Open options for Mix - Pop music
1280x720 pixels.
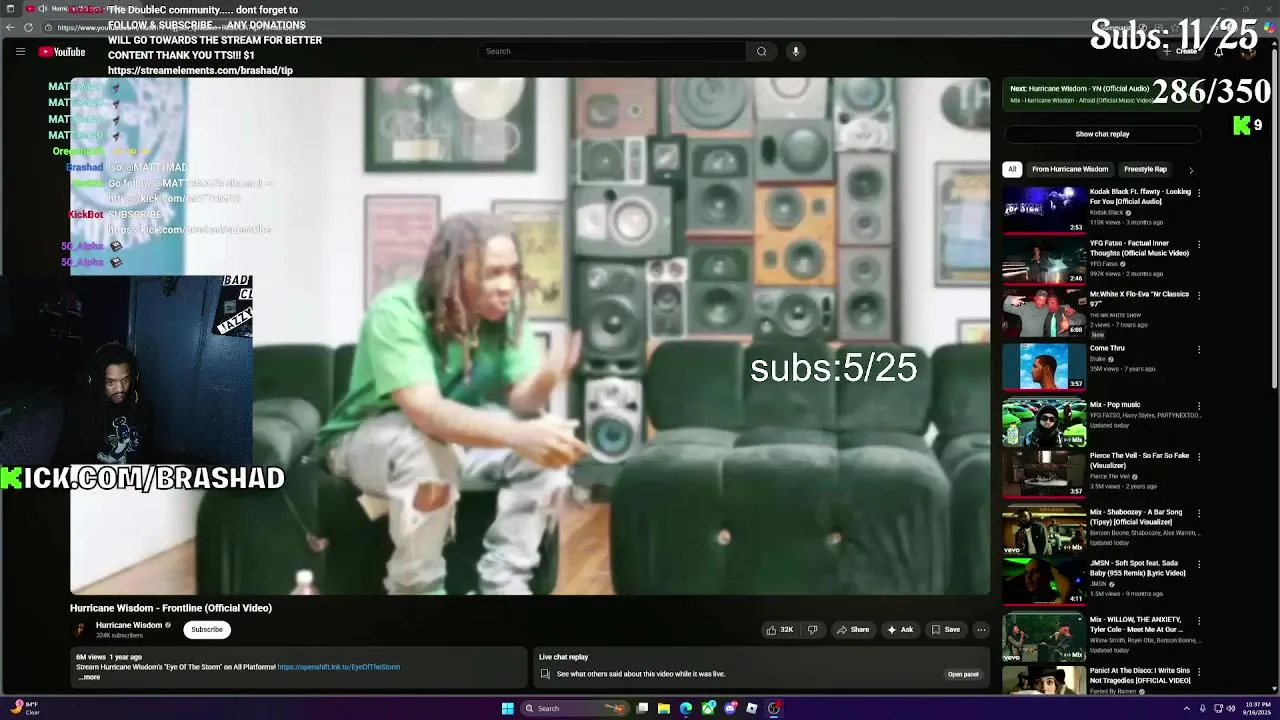[1199, 406]
